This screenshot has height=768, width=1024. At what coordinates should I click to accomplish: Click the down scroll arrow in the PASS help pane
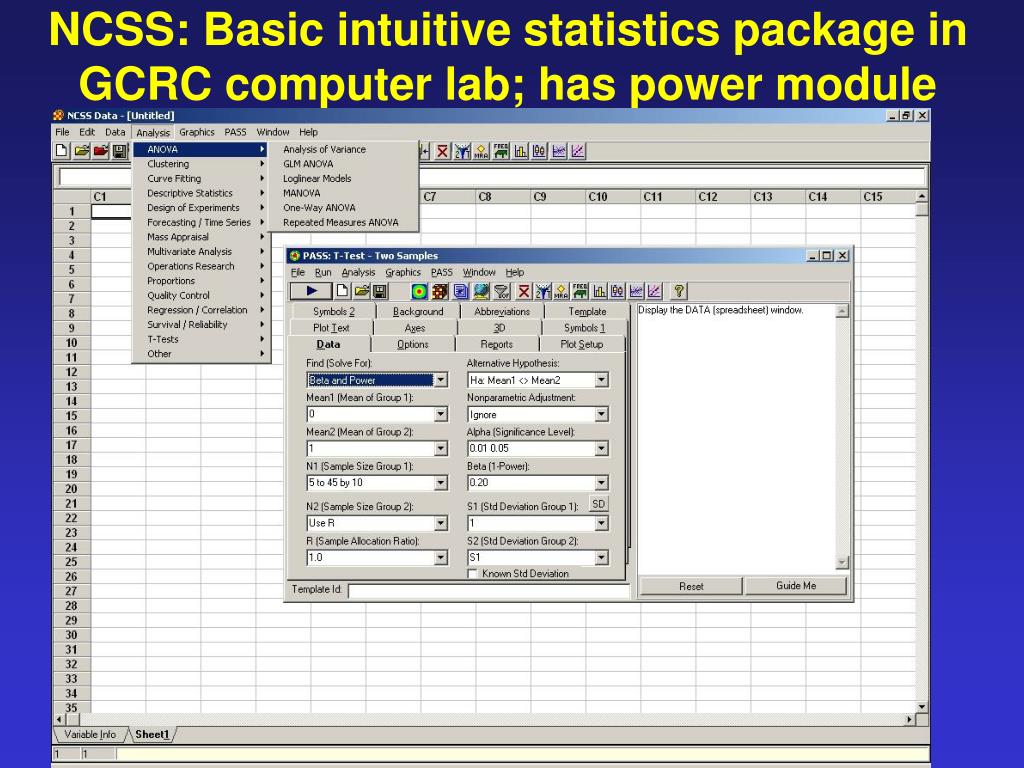coord(842,562)
